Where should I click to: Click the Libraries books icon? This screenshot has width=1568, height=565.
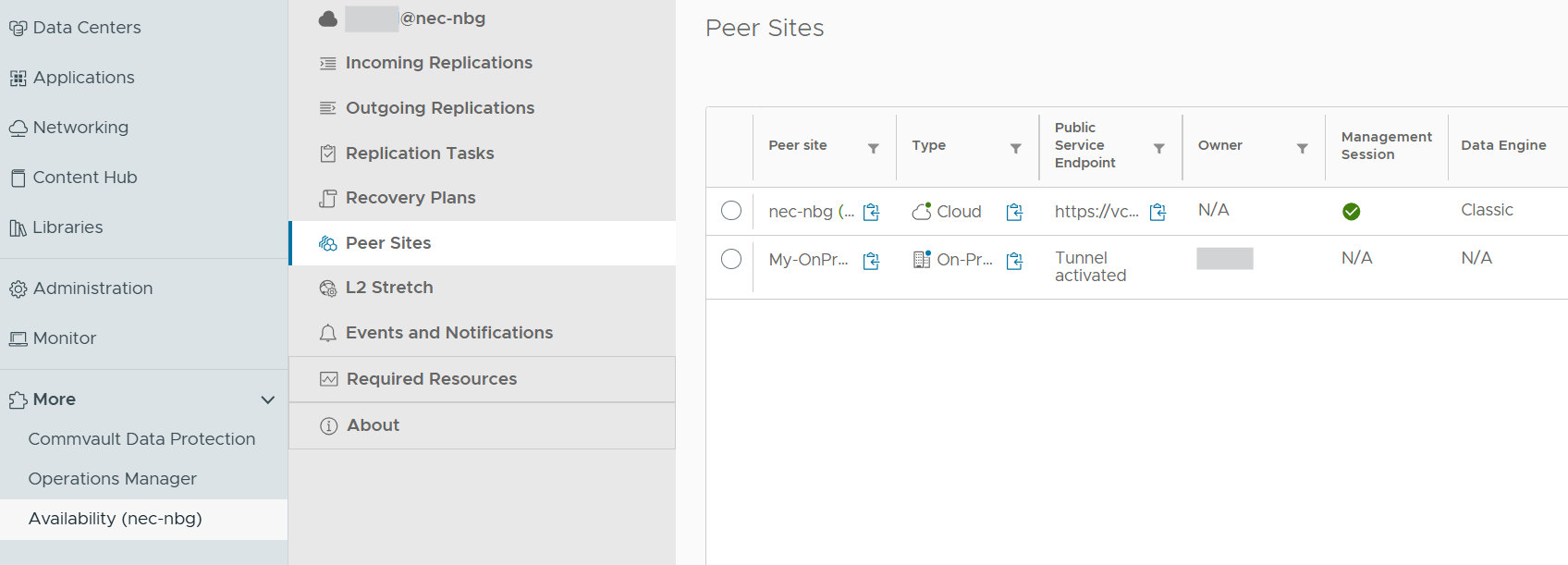18,227
